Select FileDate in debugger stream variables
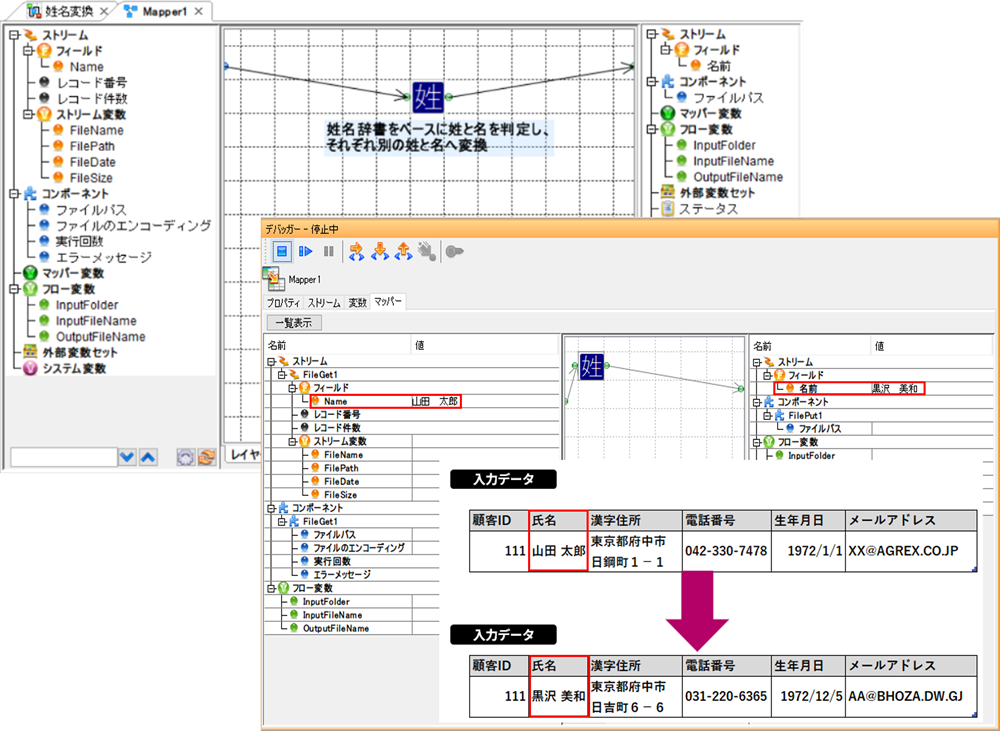The image size is (1000, 731). (341, 482)
